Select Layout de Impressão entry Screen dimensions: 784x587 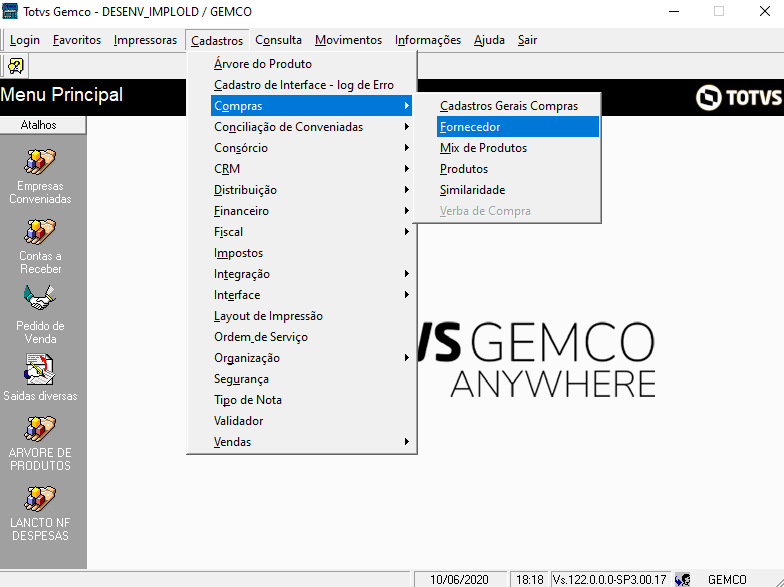click(x=312, y=316)
